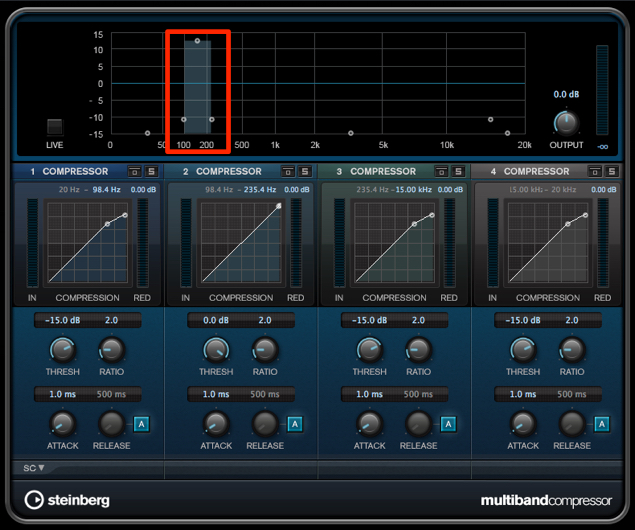Image resolution: width=635 pixels, height=530 pixels.
Task: Click band 1 compression curve threshold point
Action: pyautogui.click(x=107, y=224)
